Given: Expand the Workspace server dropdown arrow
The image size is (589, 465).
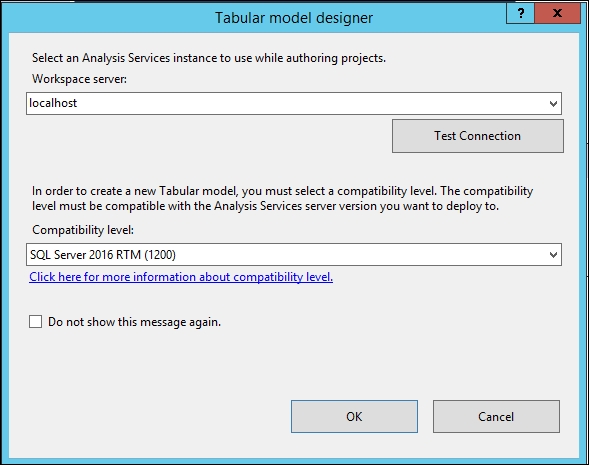Looking at the screenshot, I should [x=553, y=104].
